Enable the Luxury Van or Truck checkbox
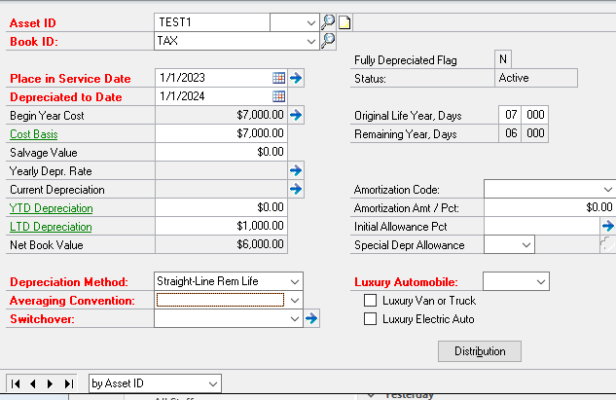The image size is (616, 400). (x=371, y=300)
